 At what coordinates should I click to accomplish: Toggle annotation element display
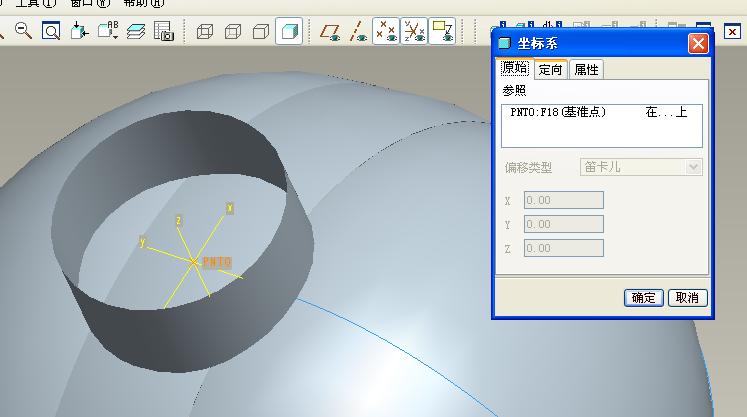[x=442, y=31]
